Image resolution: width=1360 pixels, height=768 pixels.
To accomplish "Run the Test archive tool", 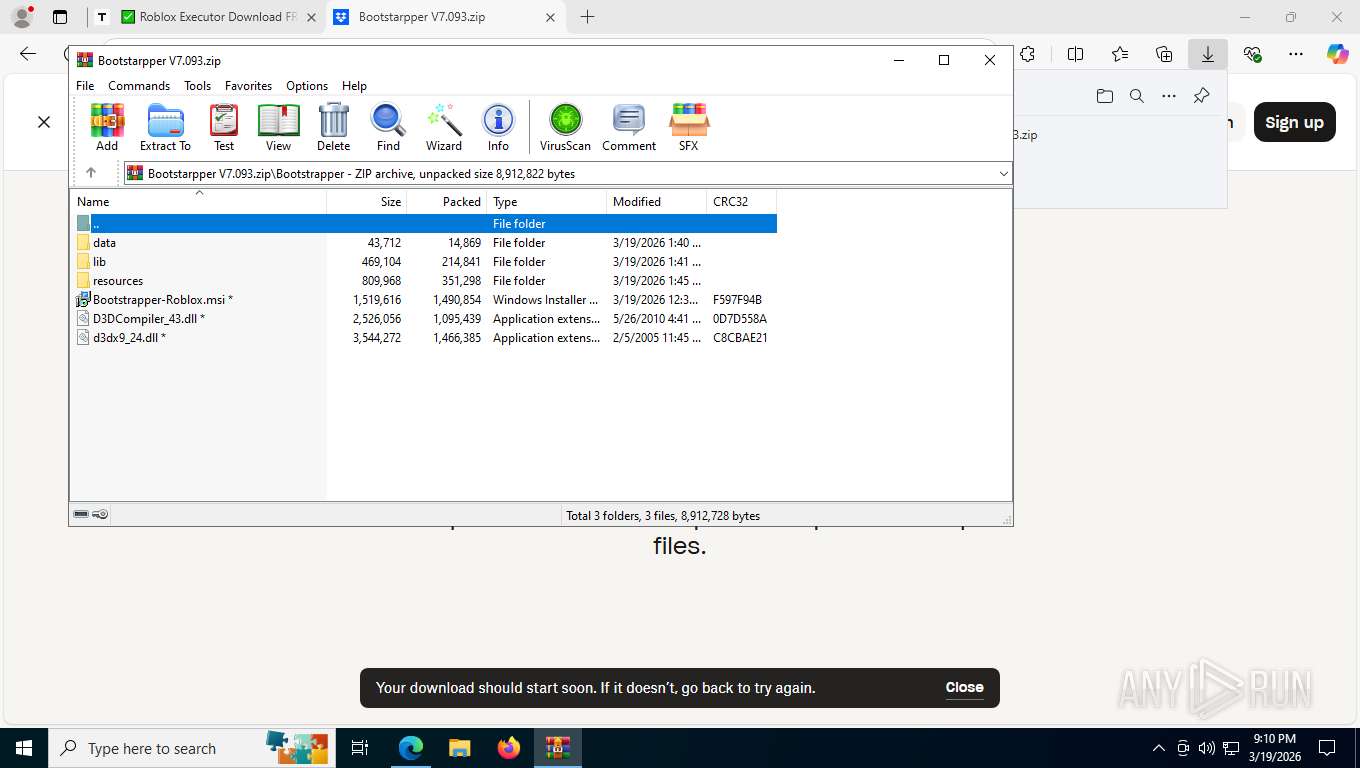I will 224,127.
